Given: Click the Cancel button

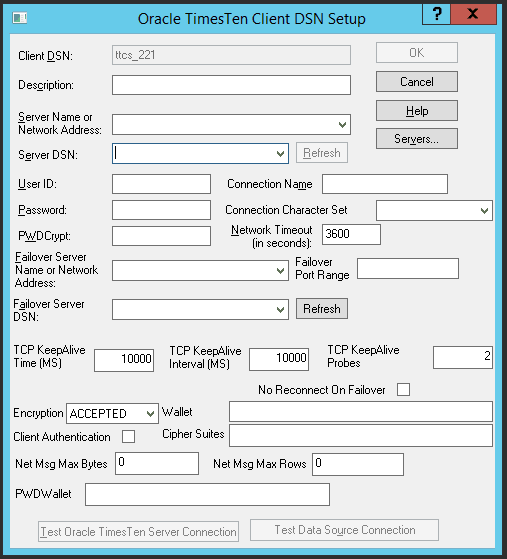Looking at the screenshot, I should pyautogui.click(x=417, y=82).
